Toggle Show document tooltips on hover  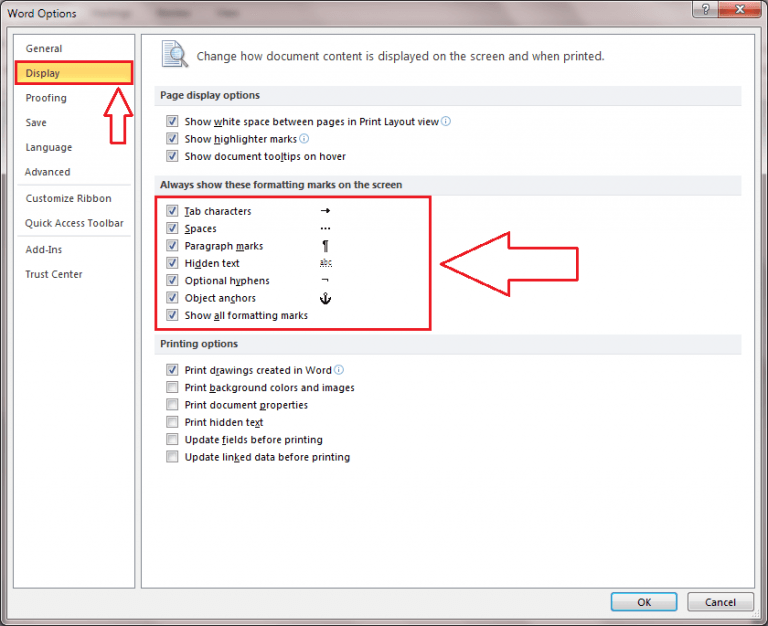pyautogui.click(x=172, y=156)
